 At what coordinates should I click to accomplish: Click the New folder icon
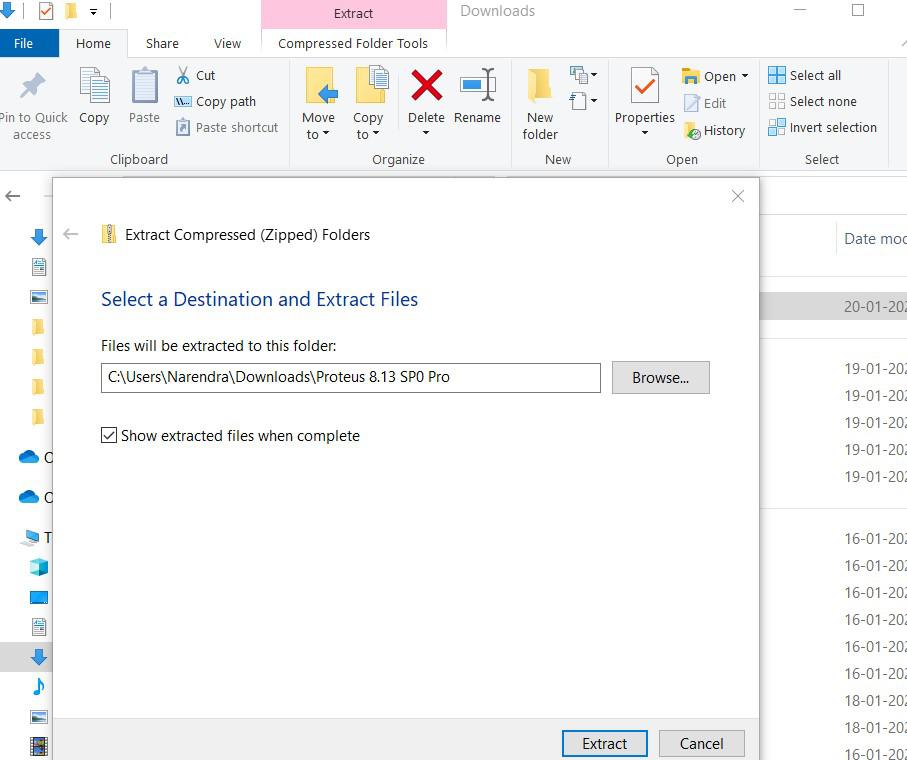click(539, 87)
